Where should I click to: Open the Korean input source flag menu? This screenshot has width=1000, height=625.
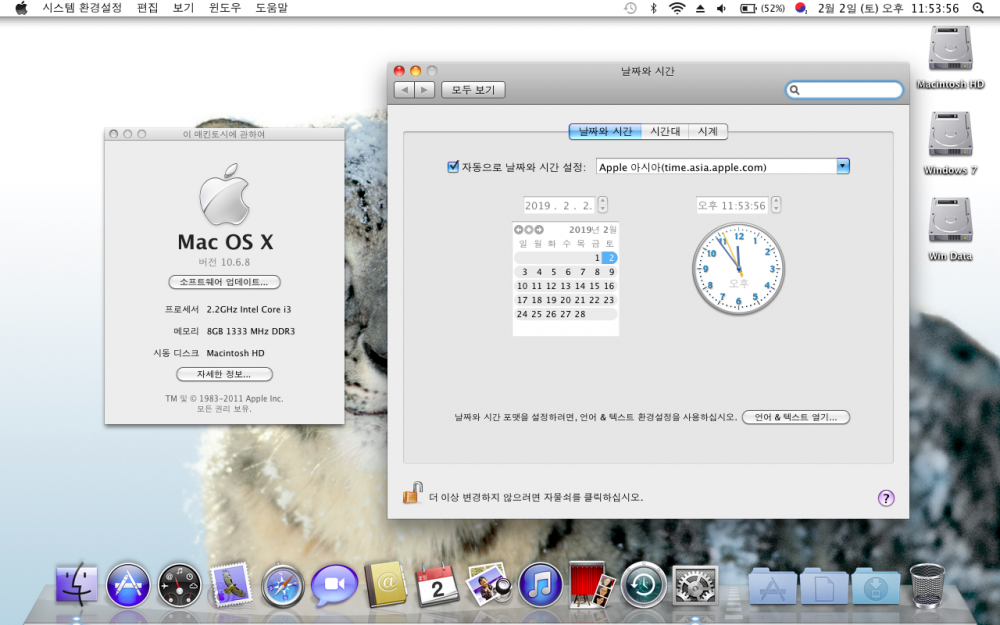point(801,8)
